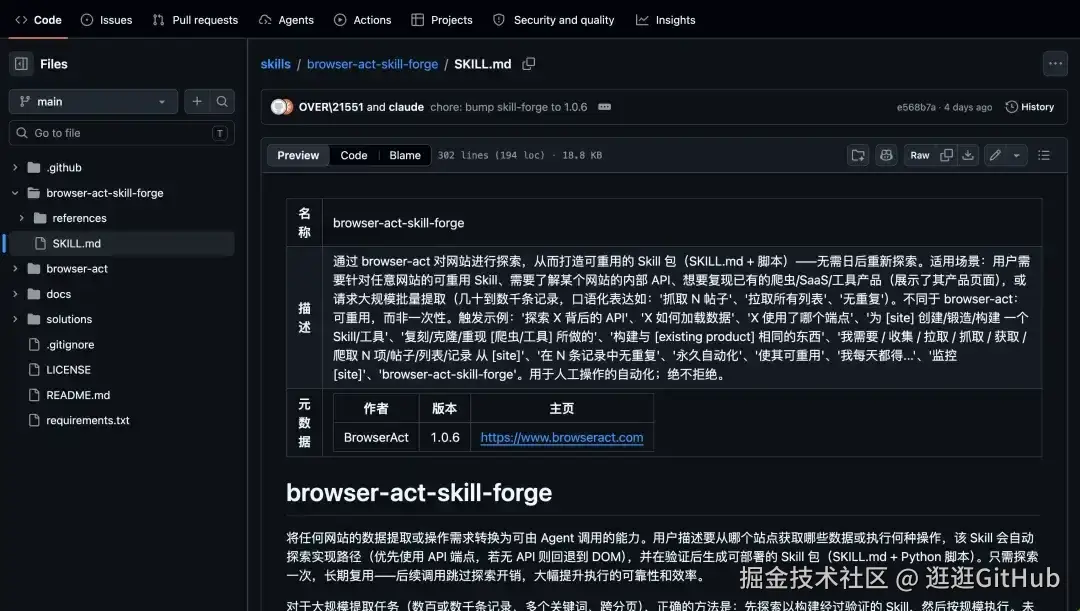
Task: Click version cell 1.0.6
Action: tap(445, 437)
